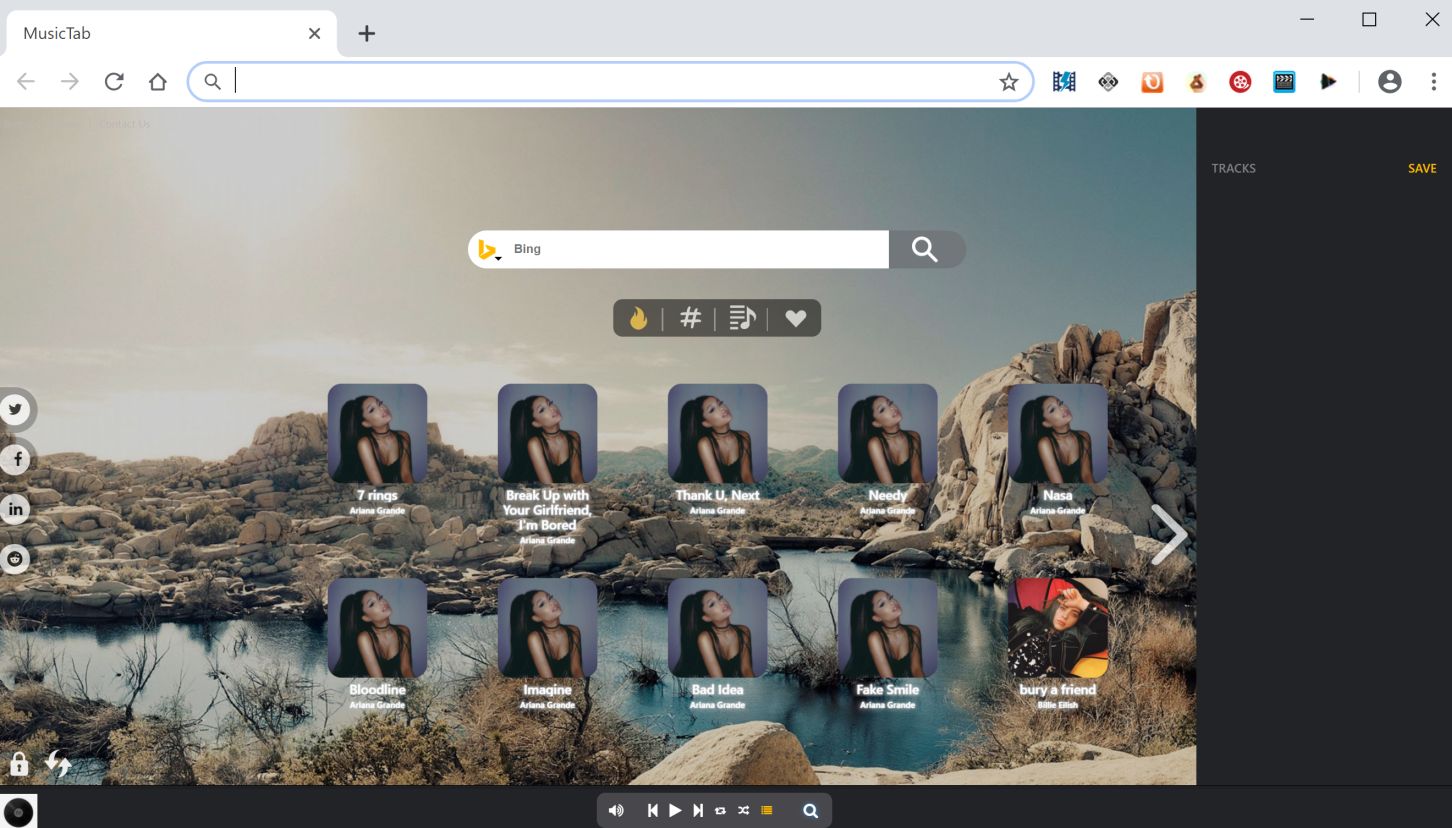Share on Twitter via sidebar icon

(16, 409)
